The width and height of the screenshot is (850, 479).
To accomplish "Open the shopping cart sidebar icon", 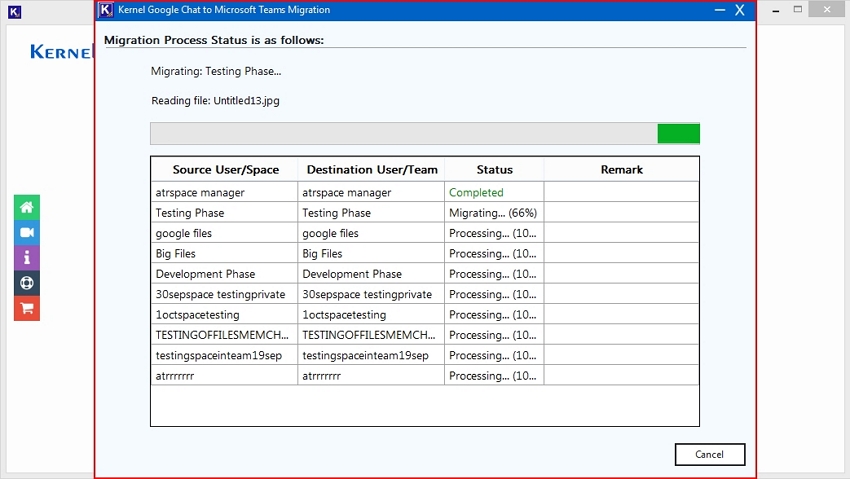I will point(27,308).
